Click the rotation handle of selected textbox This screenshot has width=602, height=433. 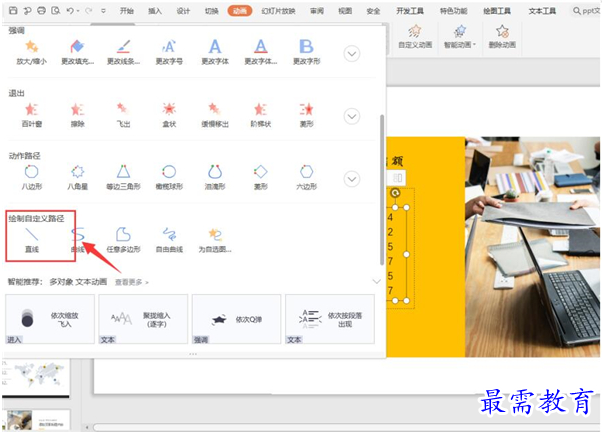[x=395, y=193]
